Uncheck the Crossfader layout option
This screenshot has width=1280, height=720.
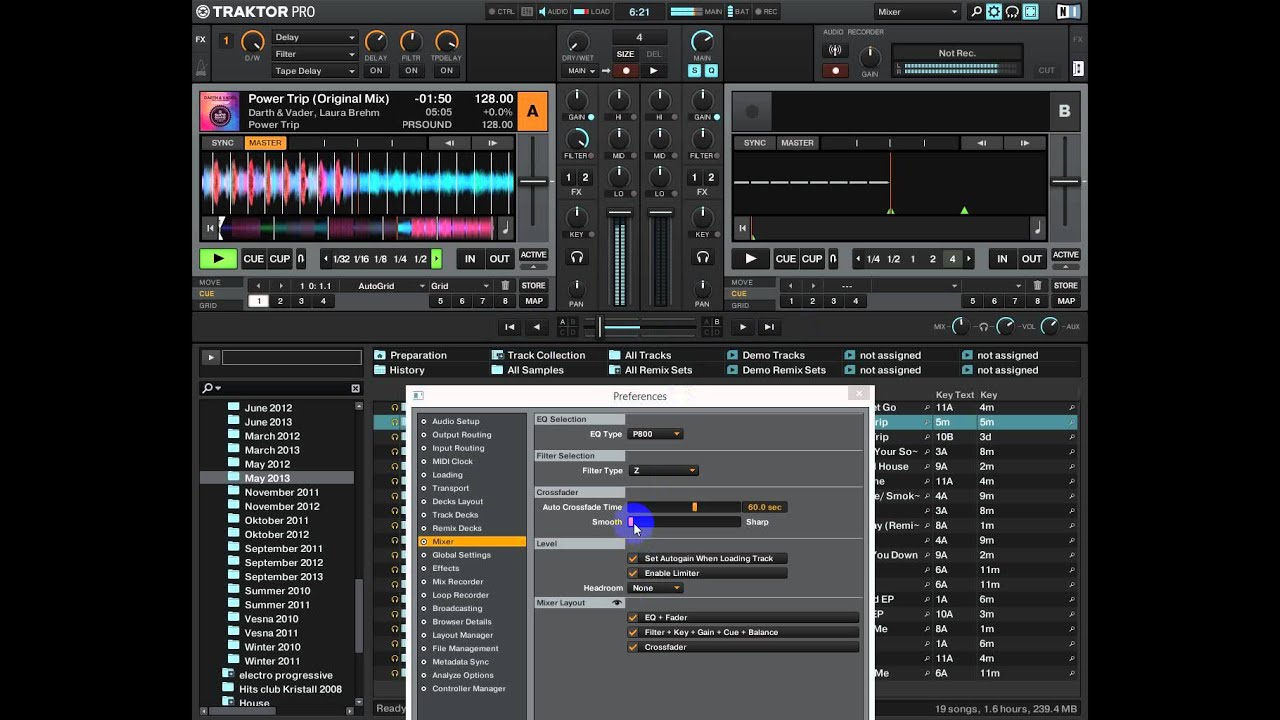tap(633, 647)
